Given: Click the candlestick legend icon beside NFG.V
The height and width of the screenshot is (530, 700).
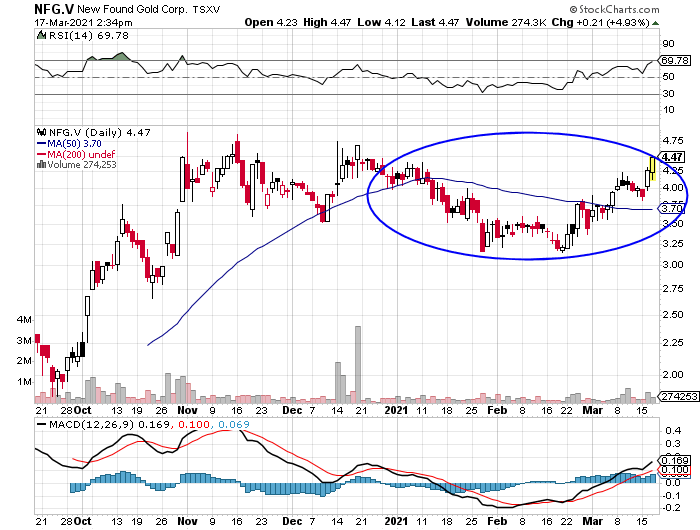Looking at the screenshot, I should tap(42, 132).
